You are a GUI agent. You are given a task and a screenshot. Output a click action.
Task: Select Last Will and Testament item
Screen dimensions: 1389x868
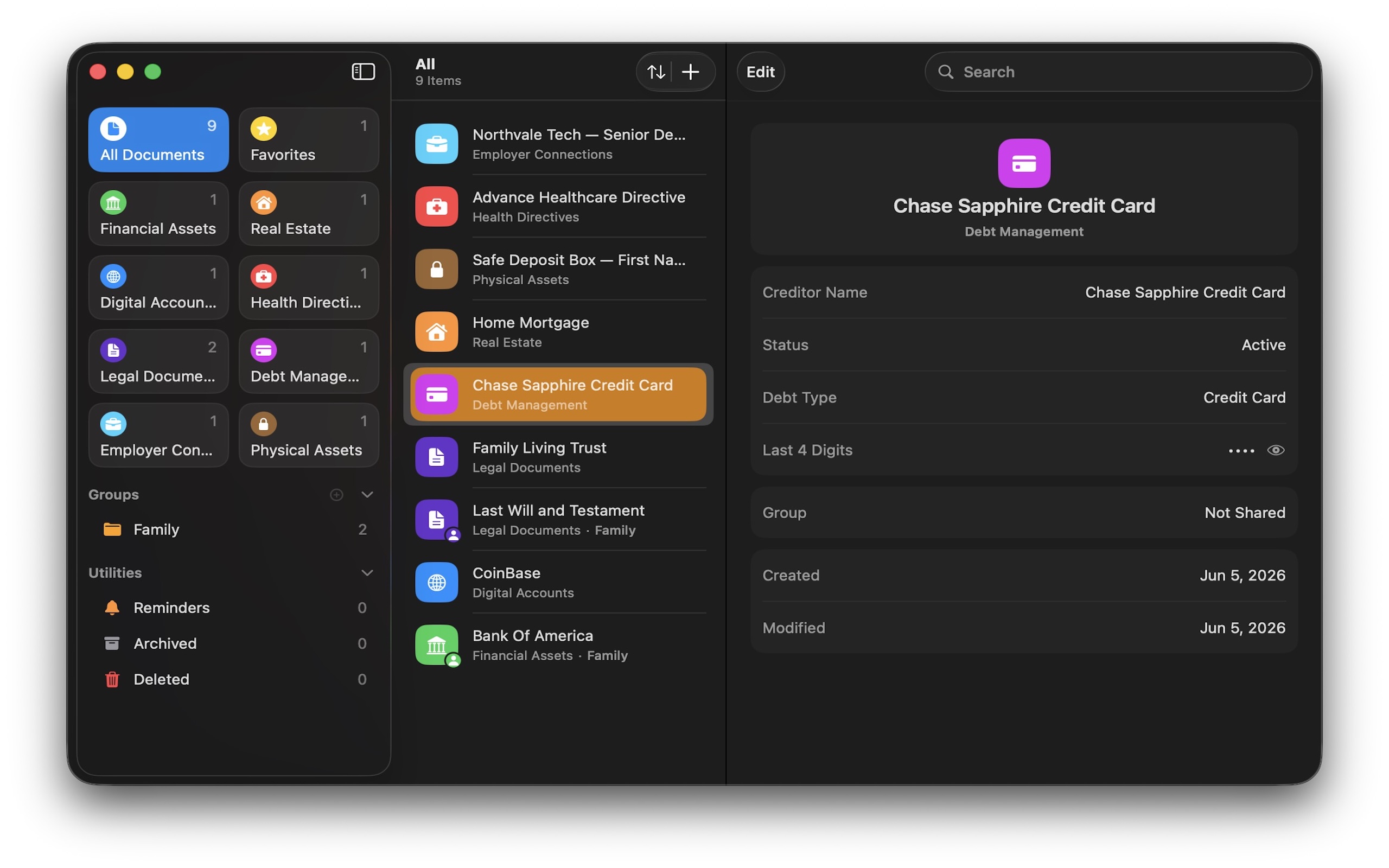click(558, 520)
